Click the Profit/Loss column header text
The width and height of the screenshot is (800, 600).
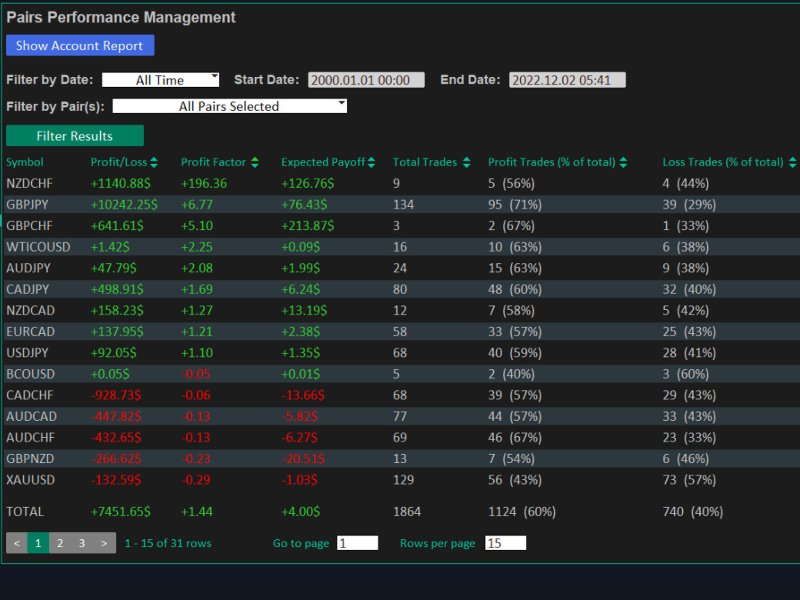point(119,162)
